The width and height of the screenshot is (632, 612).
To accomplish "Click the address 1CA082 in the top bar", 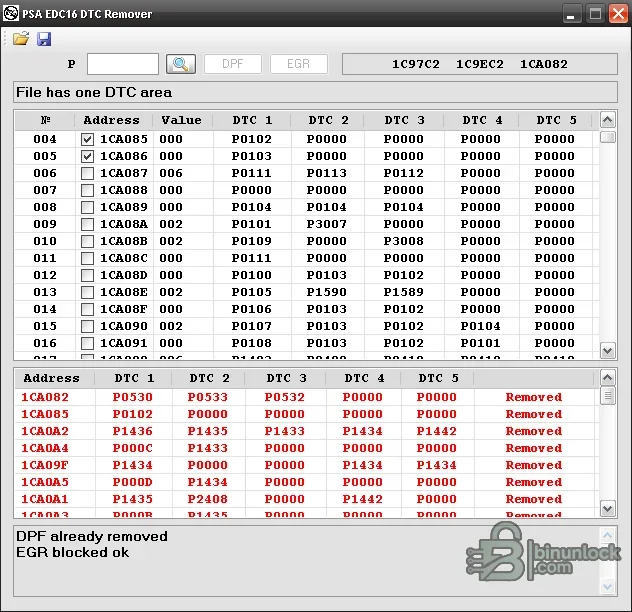I will tap(544, 64).
